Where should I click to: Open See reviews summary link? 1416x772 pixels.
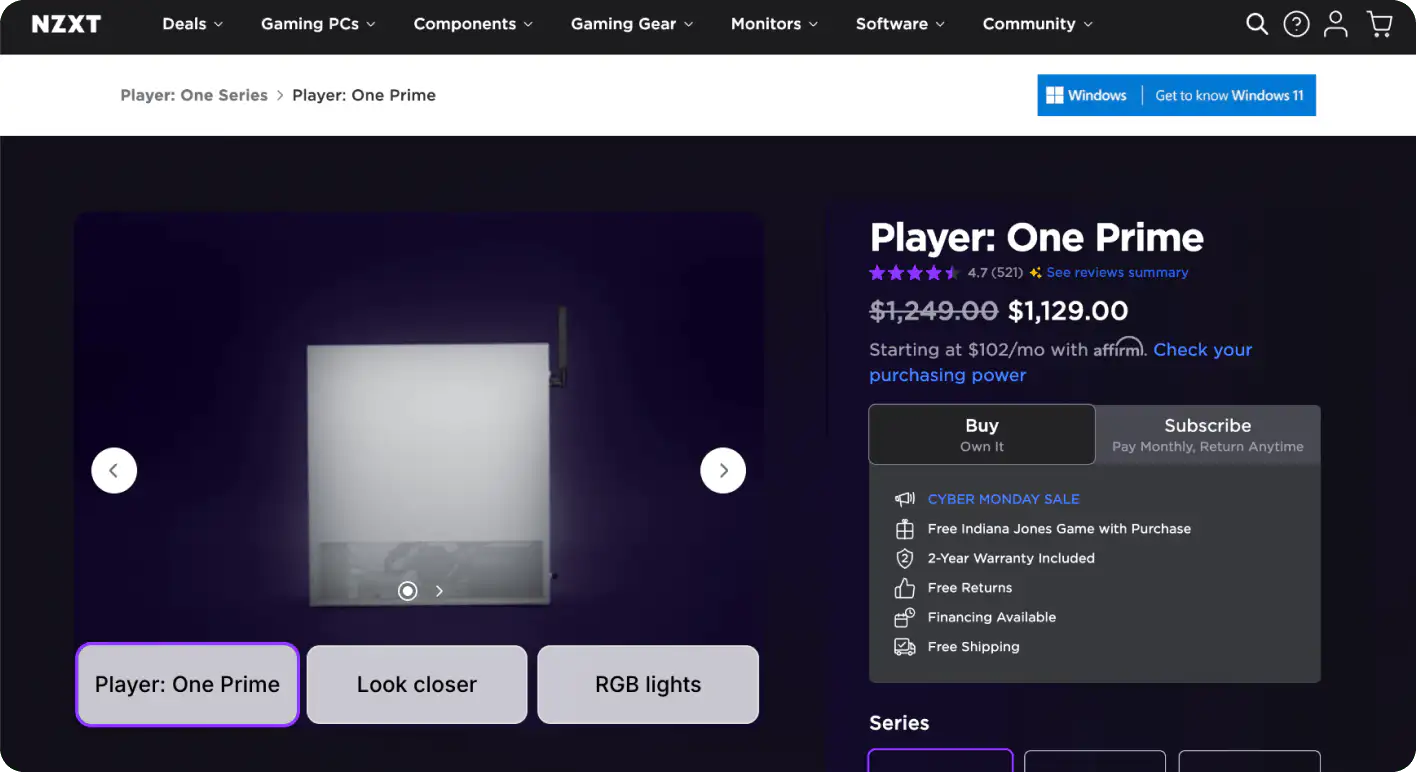(x=1117, y=272)
